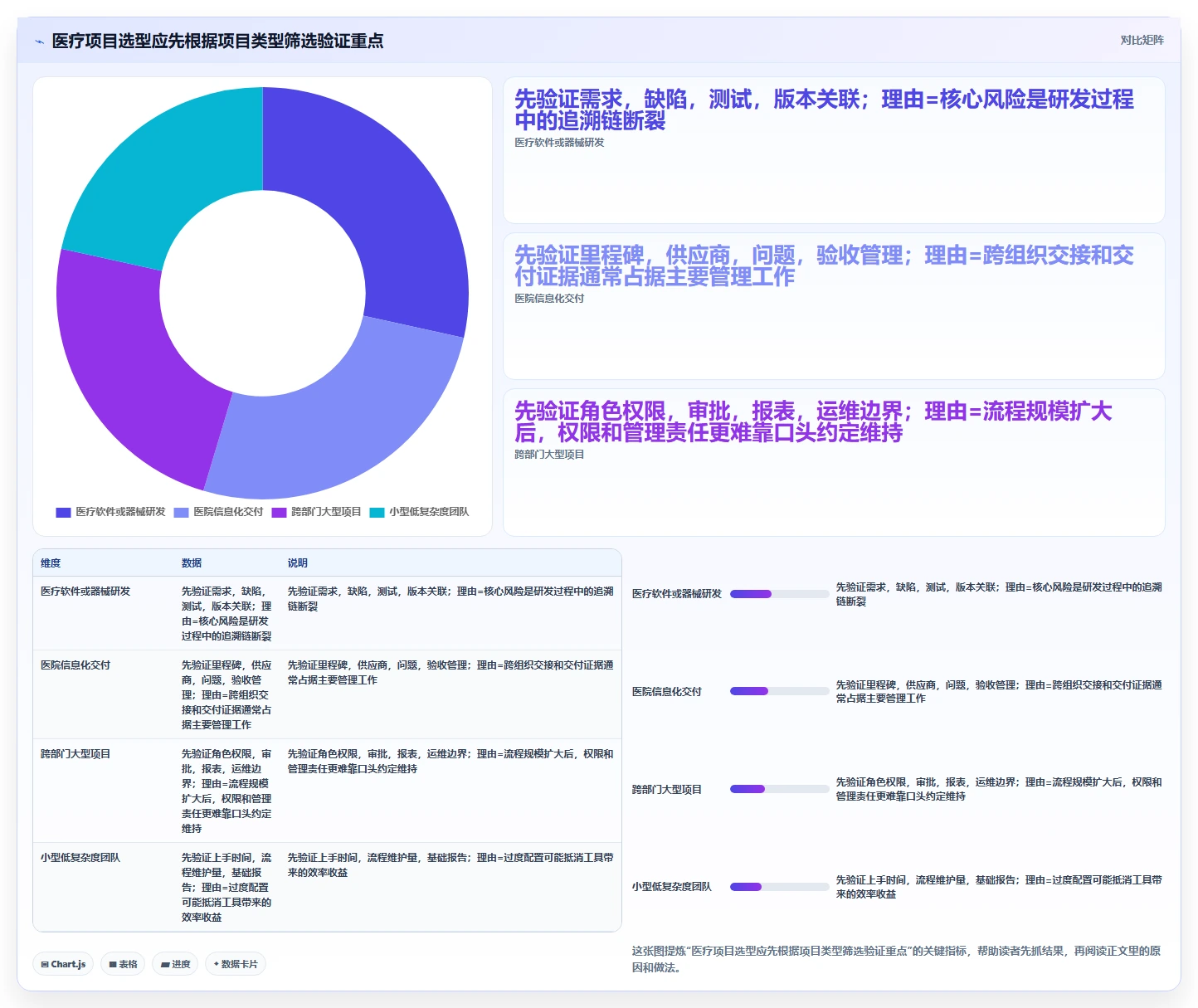Viewport: 1198px width, 1008px height.
Task: Toggle the 小型低复杂度团队 legend swatch
Action: tap(377, 513)
